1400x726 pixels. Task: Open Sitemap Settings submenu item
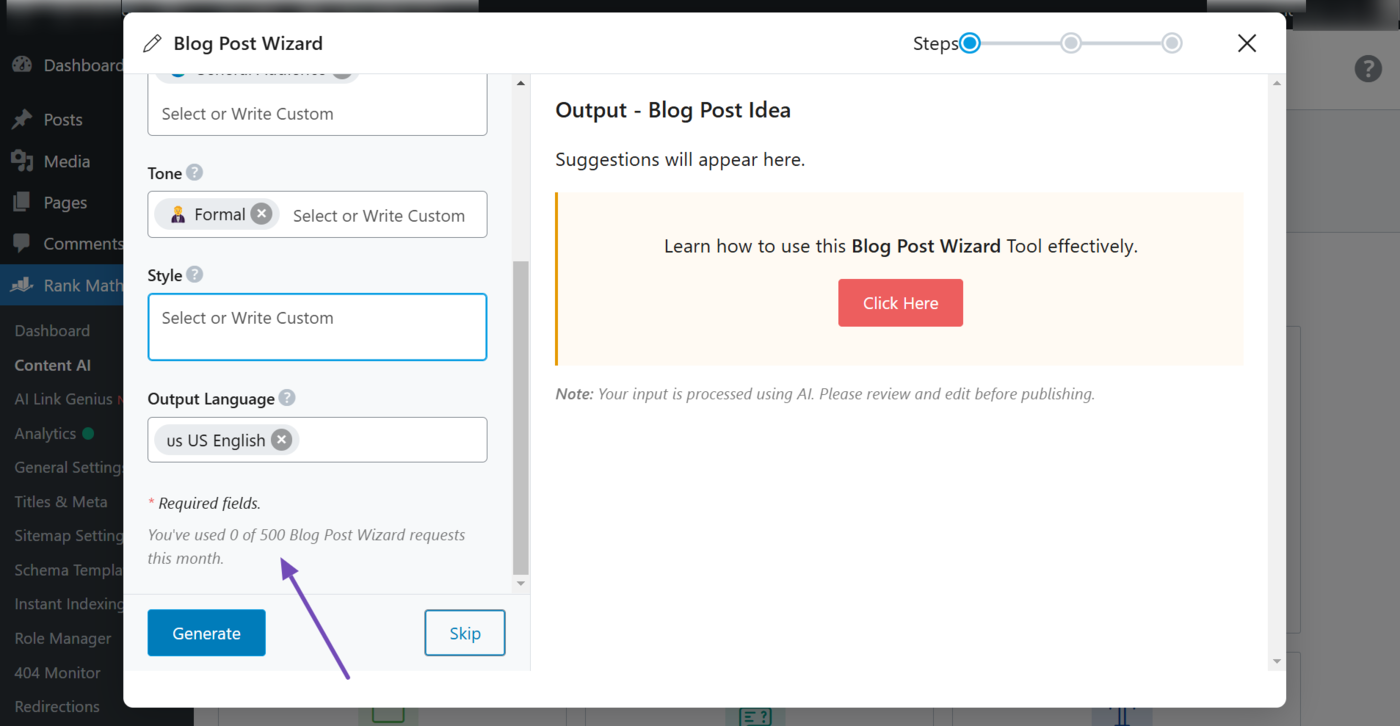click(68, 535)
